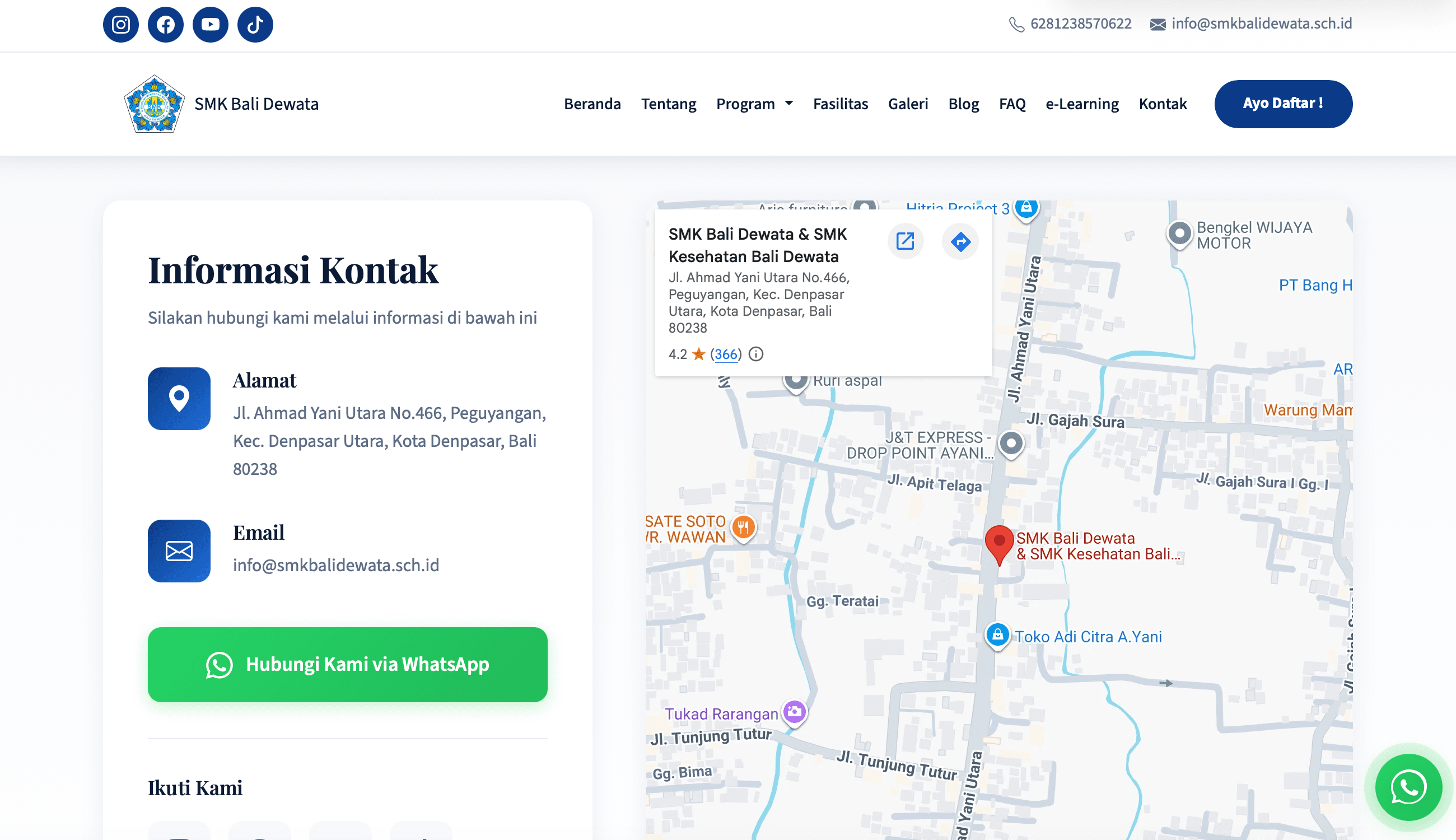The width and height of the screenshot is (1456, 840).
Task: Click the blue Alamat location pin icon
Action: click(179, 399)
